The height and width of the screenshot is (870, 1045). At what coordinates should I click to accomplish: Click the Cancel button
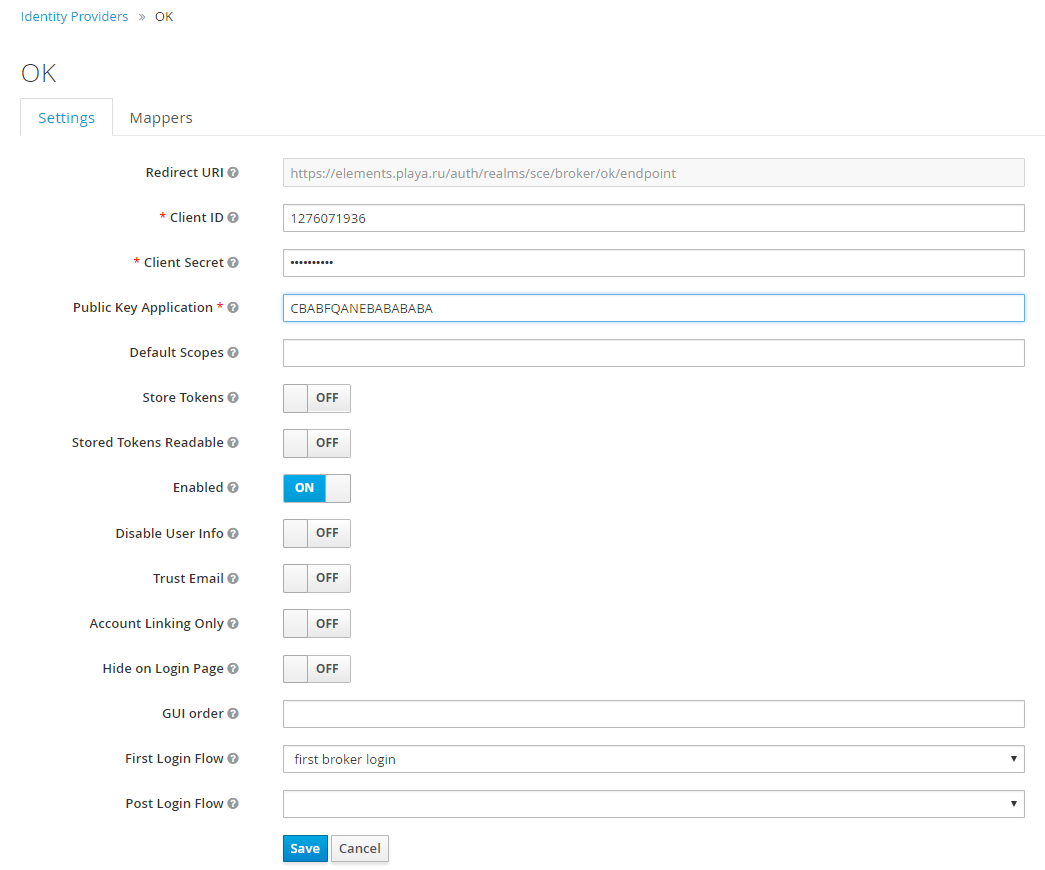(359, 849)
